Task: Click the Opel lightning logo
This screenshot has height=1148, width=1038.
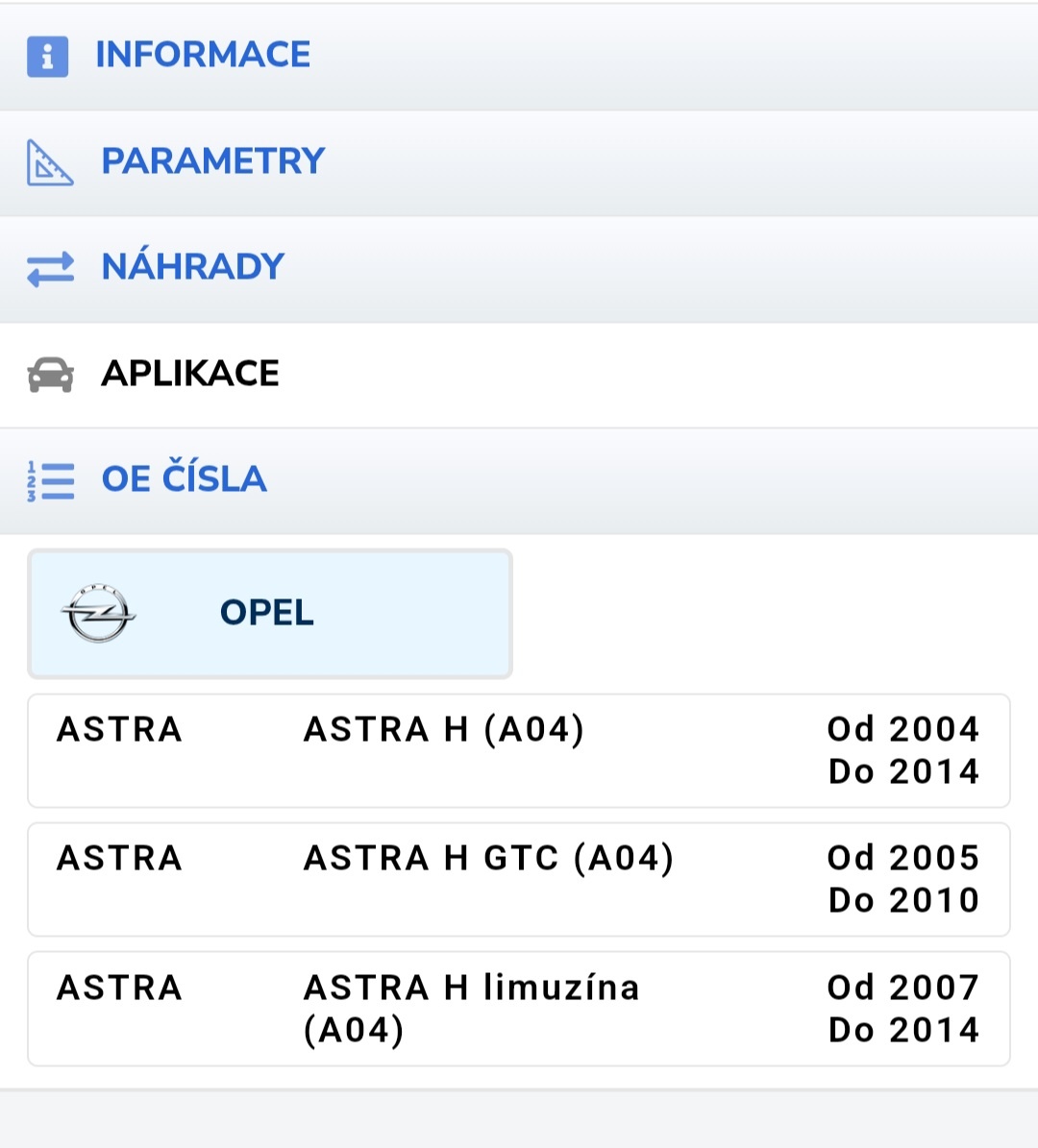Action: [98, 613]
